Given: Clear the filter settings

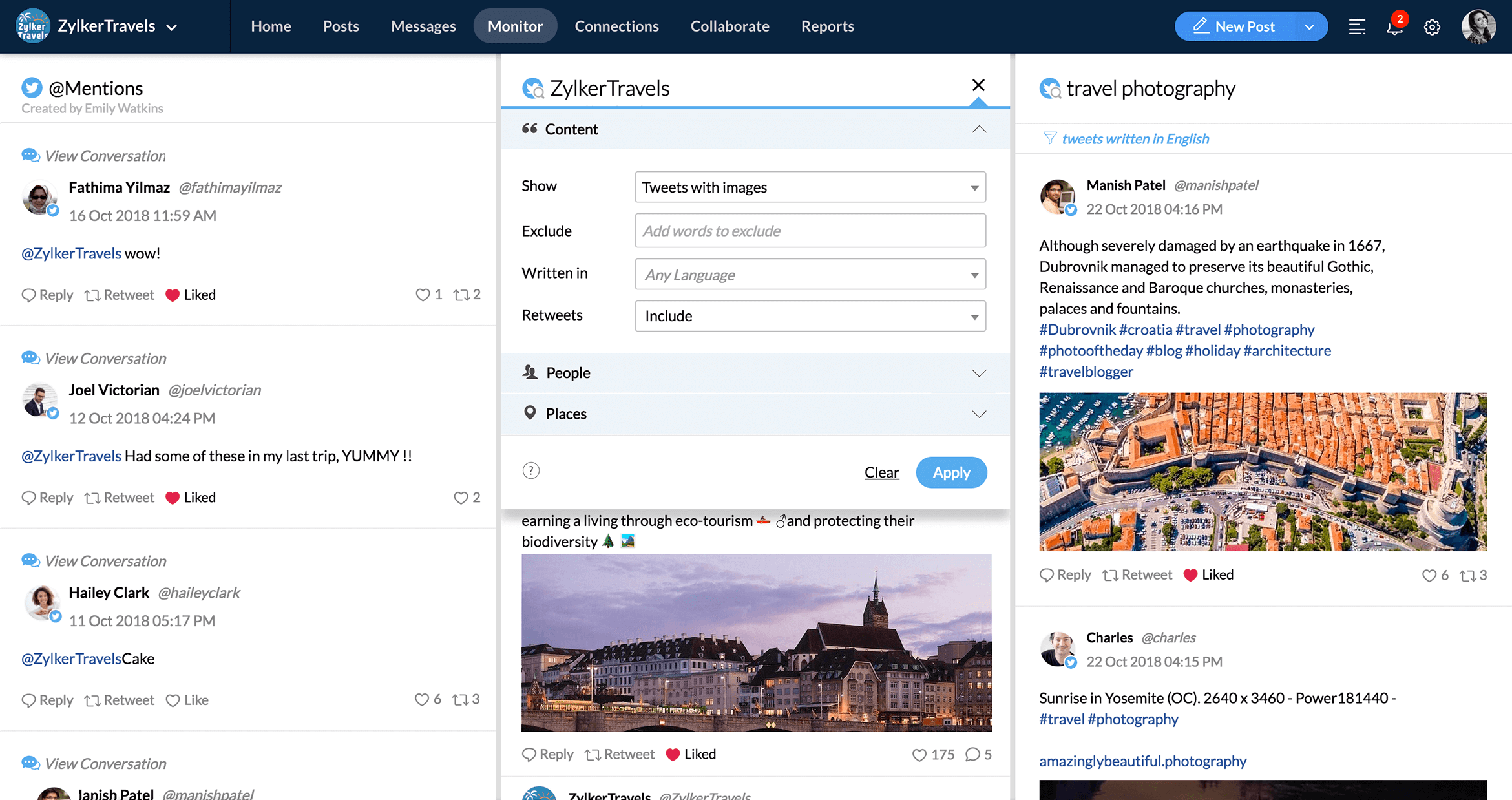Looking at the screenshot, I should pos(881,472).
